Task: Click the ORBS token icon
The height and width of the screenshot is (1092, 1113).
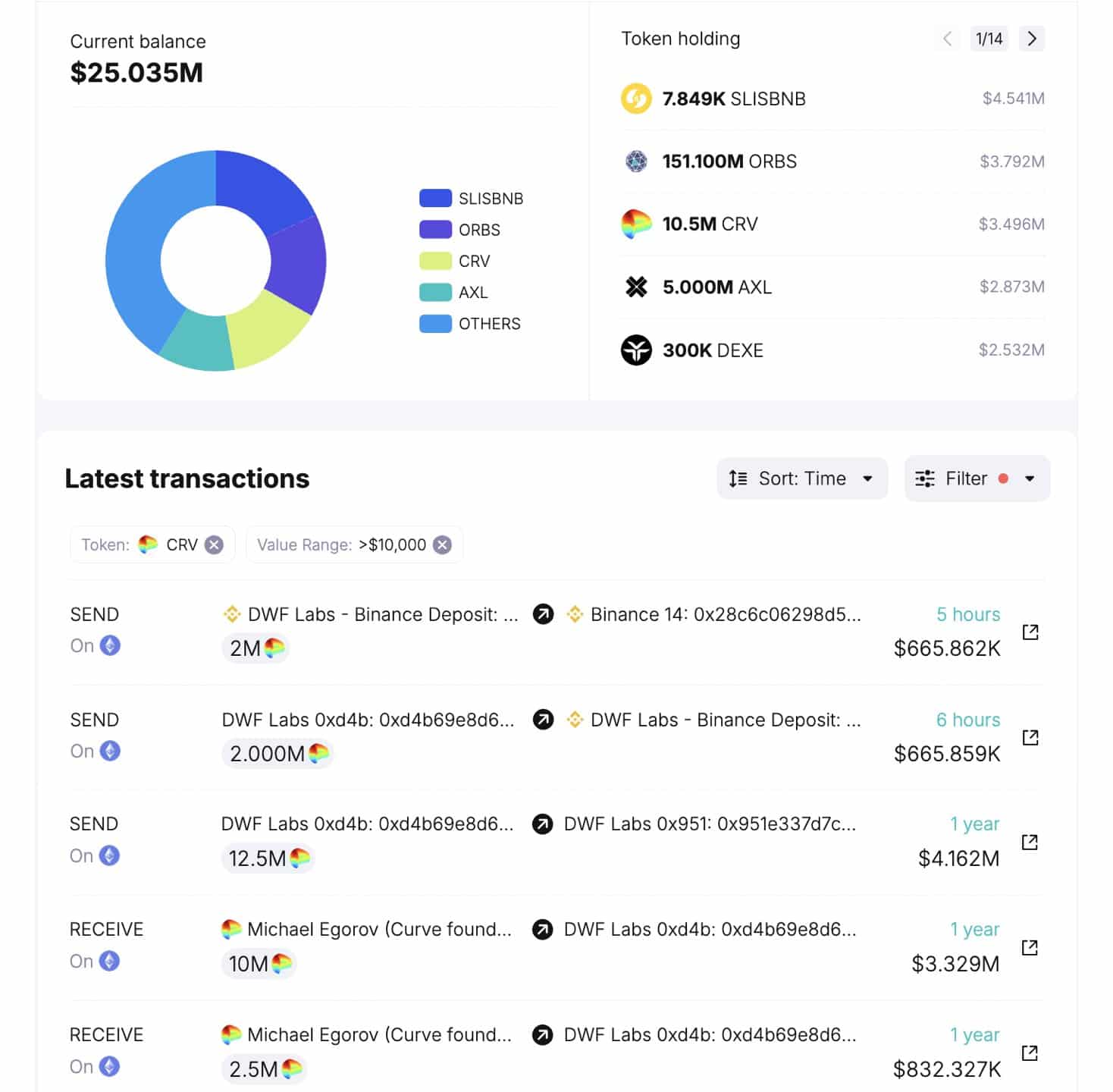Action: point(635,162)
